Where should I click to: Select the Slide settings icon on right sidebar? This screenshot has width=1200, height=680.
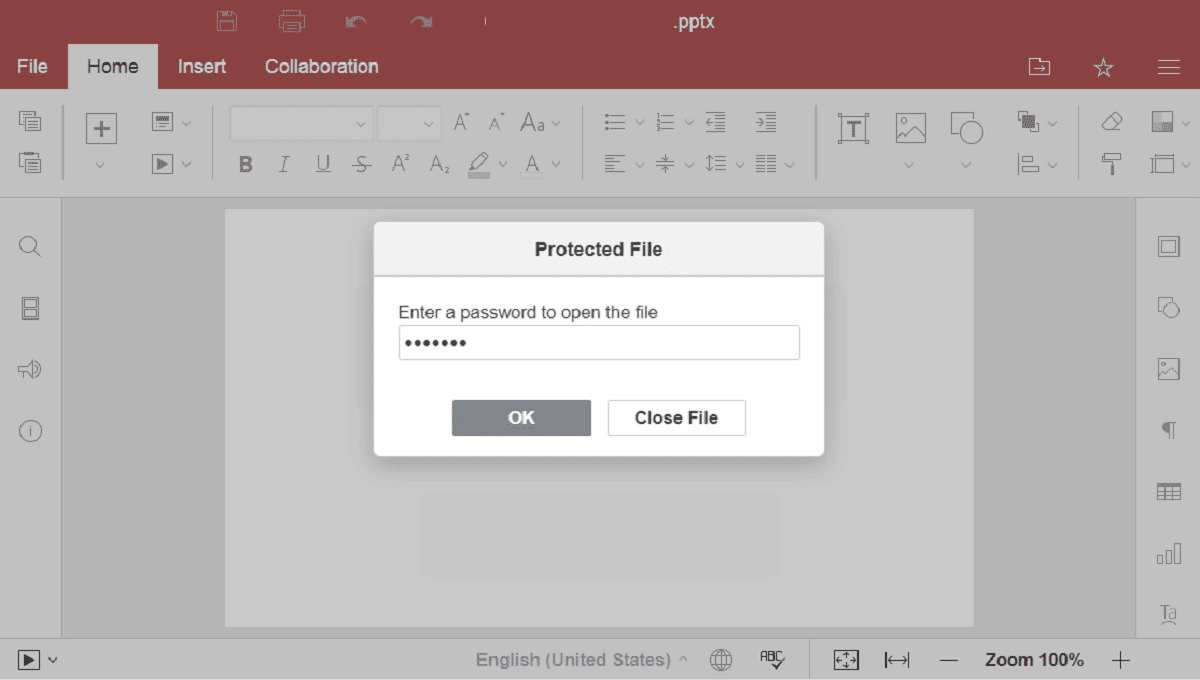tap(1169, 246)
